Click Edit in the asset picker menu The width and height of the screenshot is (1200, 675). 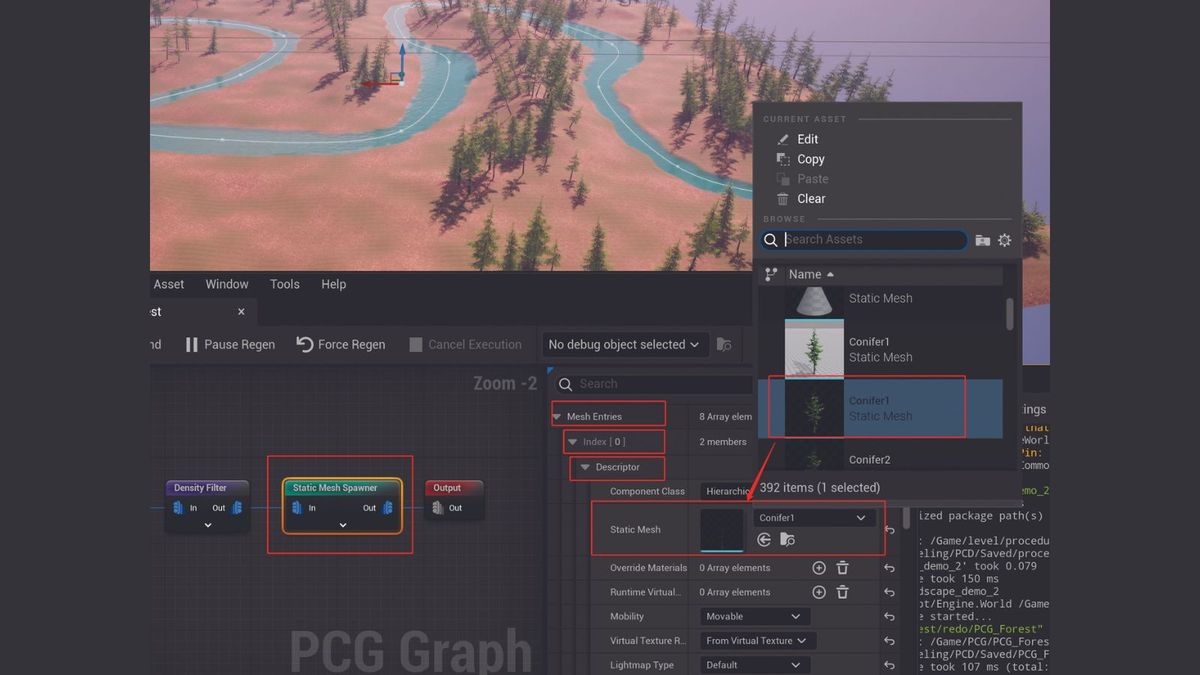click(x=807, y=139)
